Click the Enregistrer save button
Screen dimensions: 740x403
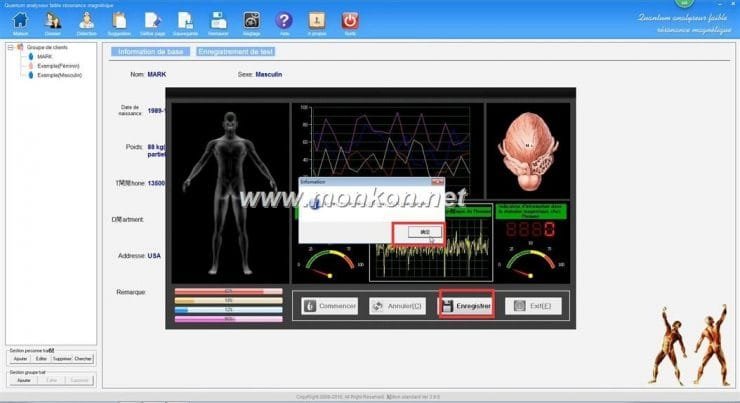click(x=466, y=306)
